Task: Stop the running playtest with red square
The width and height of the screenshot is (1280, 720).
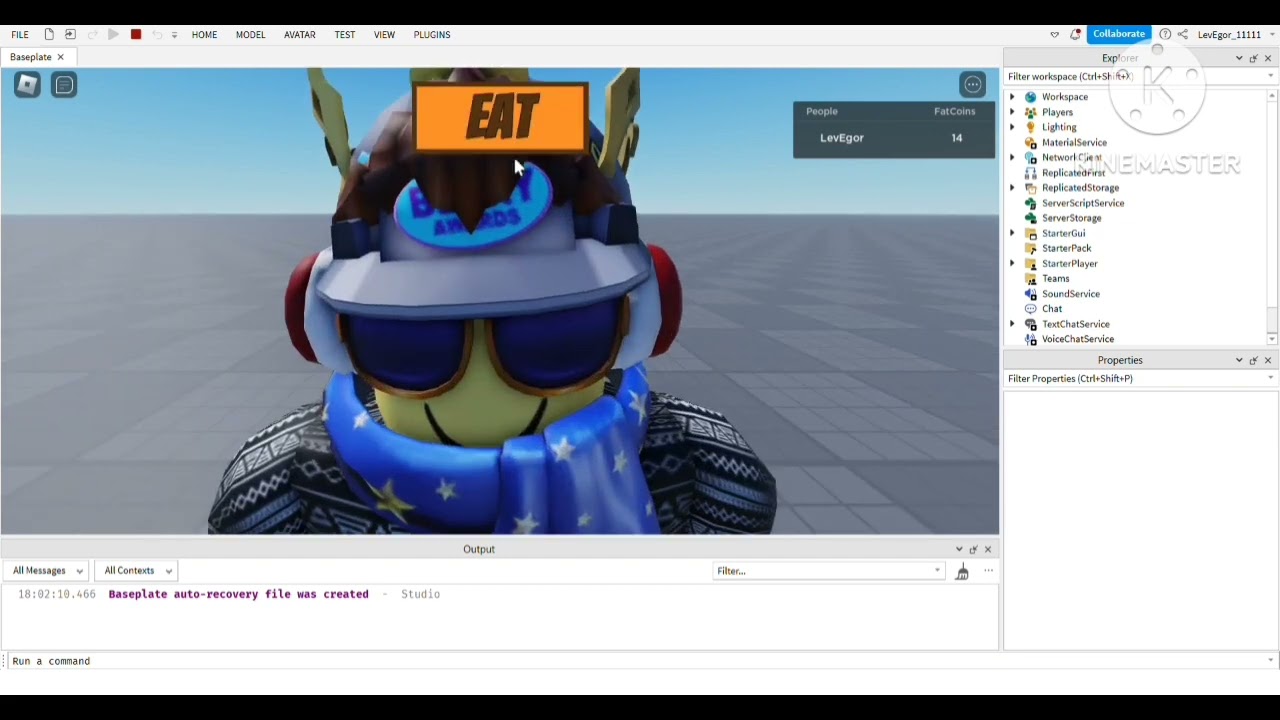Action: (136, 34)
